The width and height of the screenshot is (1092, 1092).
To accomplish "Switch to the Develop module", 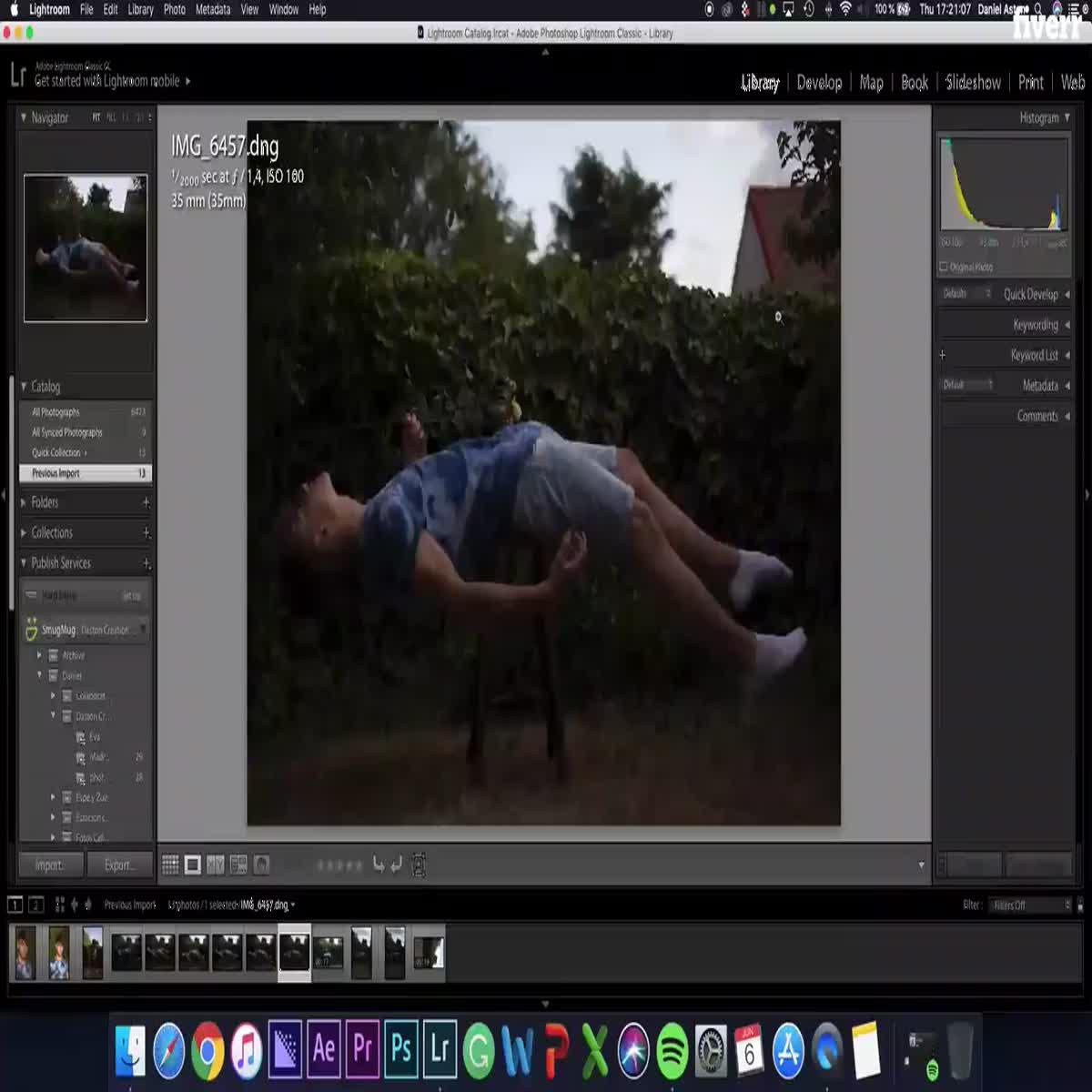I will pyautogui.click(x=819, y=82).
